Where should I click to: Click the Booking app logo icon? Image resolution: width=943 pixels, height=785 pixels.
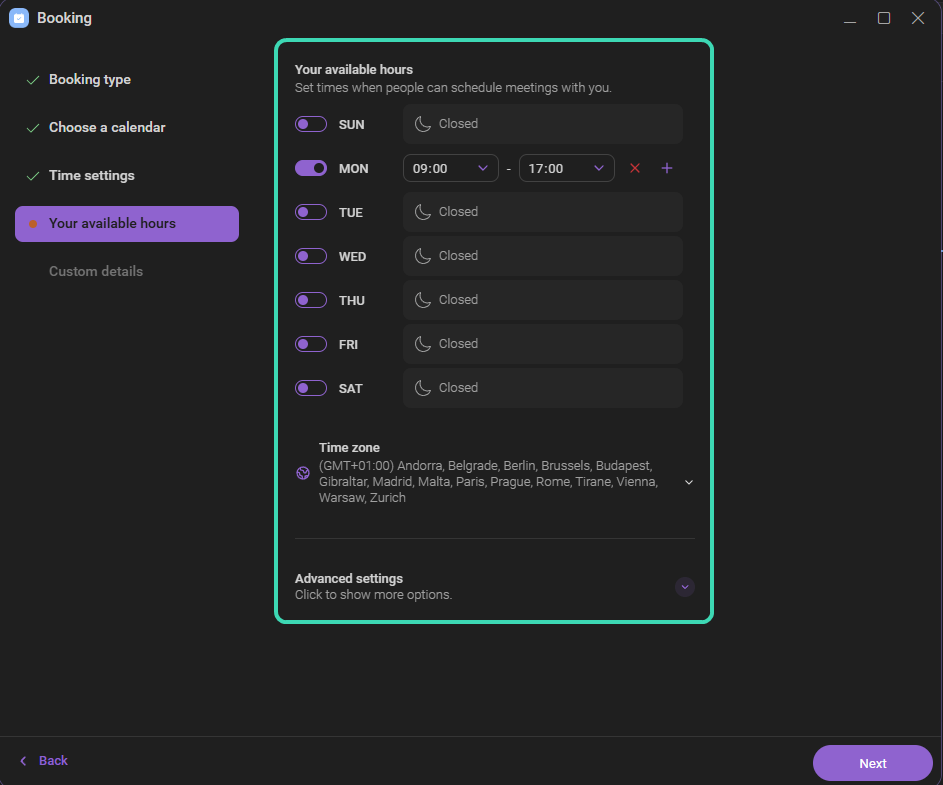(19, 18)
